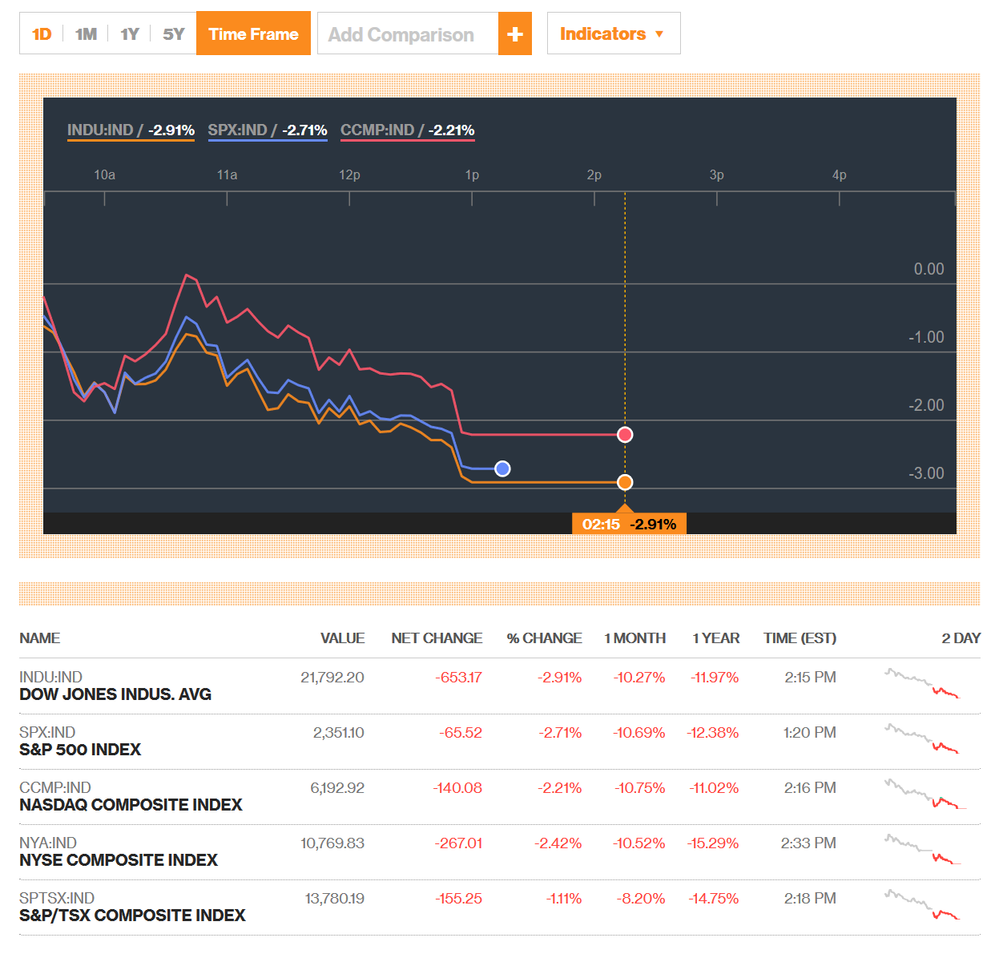Open the S&P 500 INDEX link

click(80, 750)
